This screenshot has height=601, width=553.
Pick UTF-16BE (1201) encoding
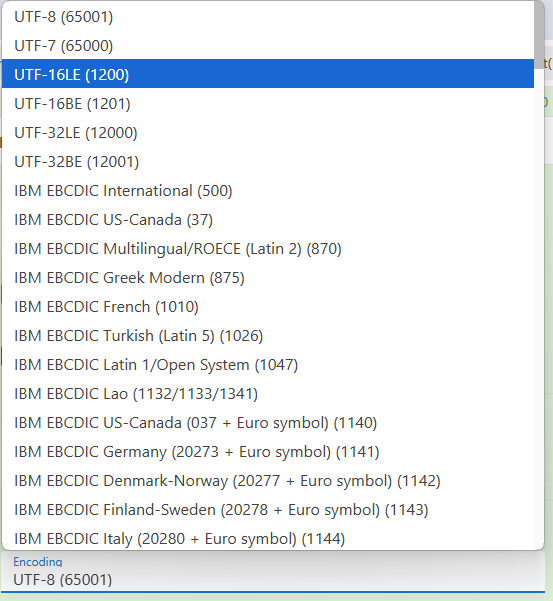point(268,103)
